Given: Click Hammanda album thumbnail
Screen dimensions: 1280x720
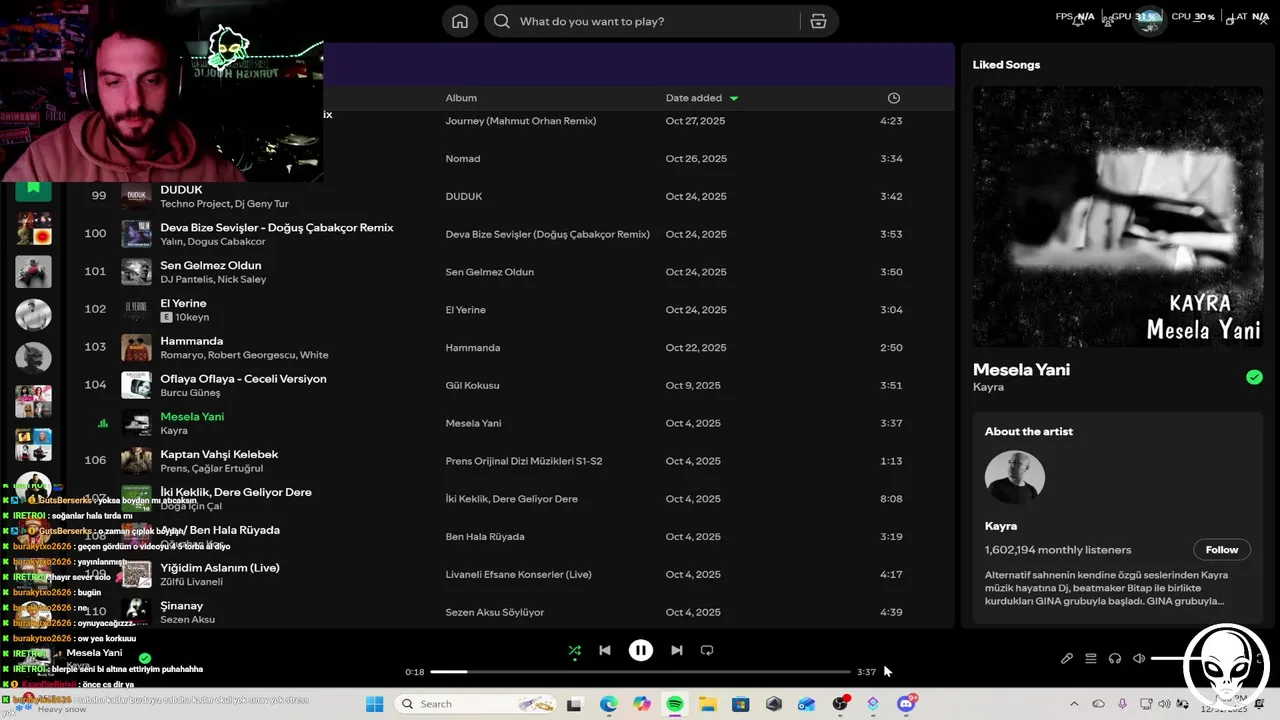Looking at the screenshot, I should (136, 347).
